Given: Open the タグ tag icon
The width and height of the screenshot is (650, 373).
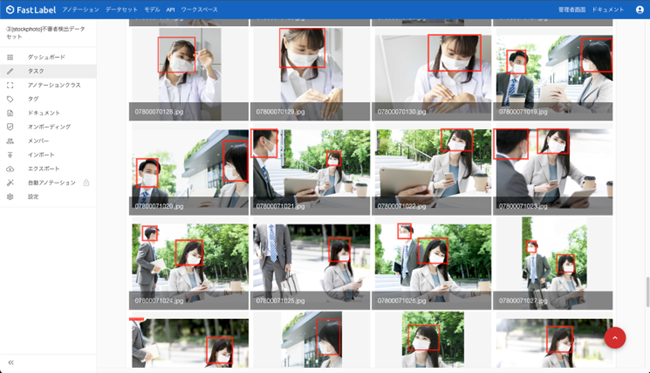Looking at the screenshot, I should click(10, 99).
